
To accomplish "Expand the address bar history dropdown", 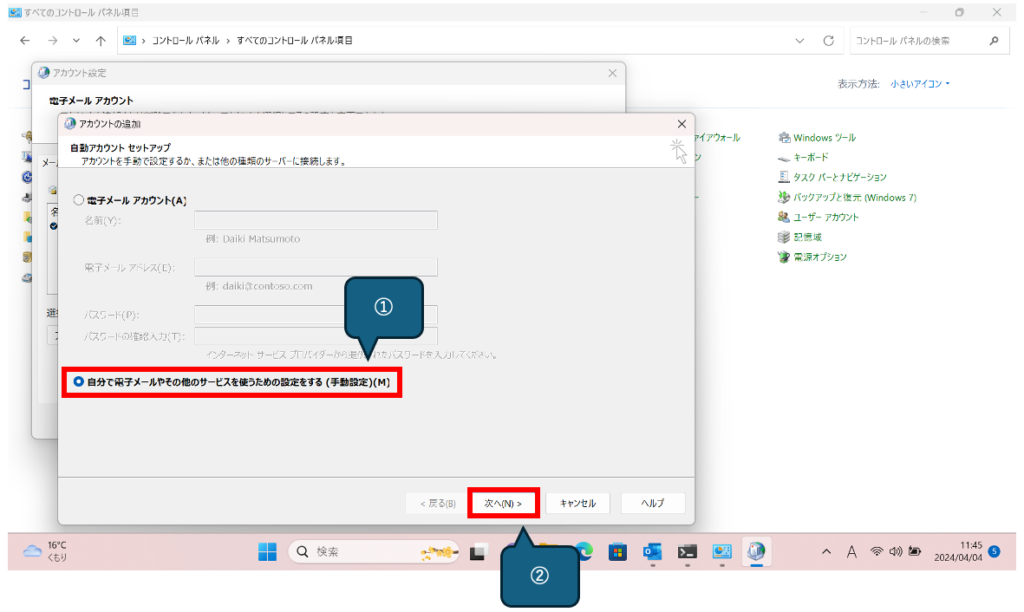I will 799,41.
